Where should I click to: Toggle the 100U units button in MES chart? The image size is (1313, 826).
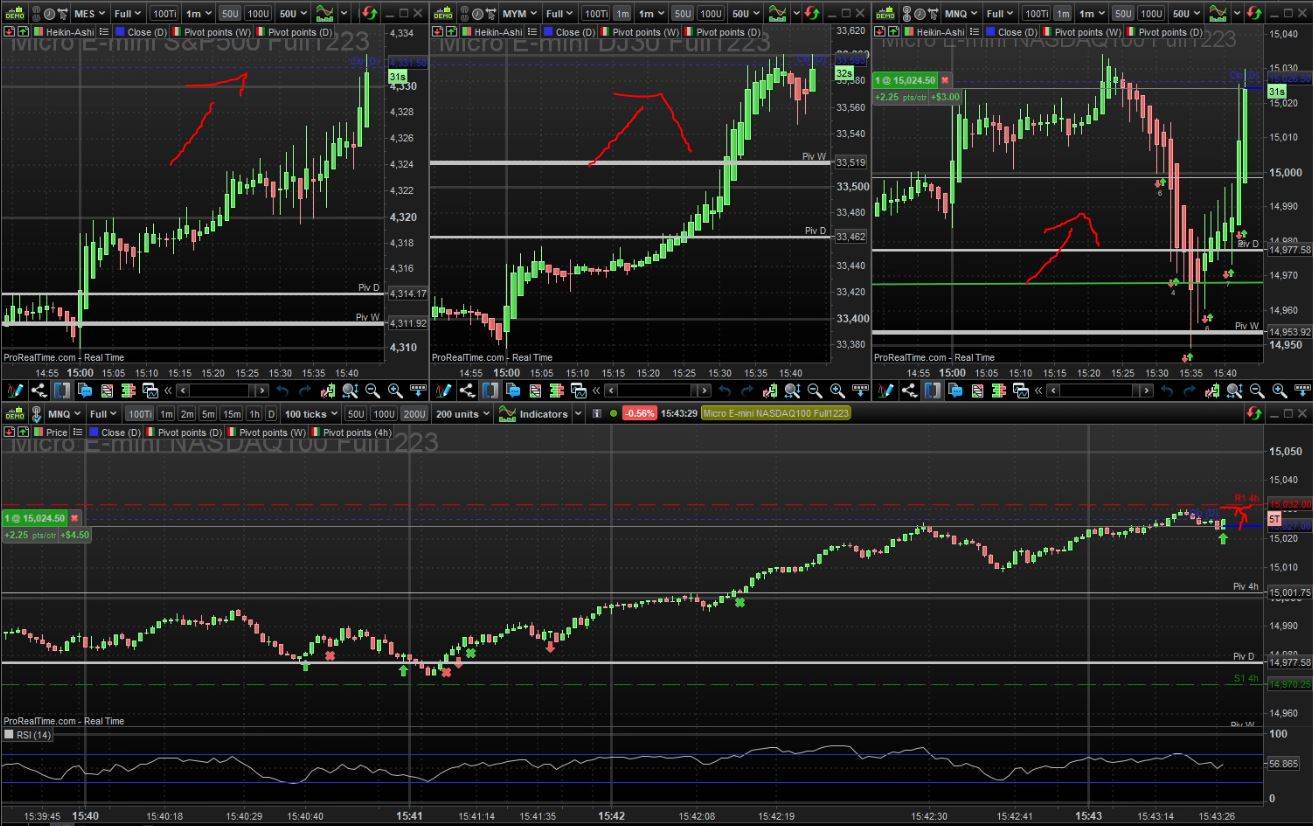(257, 14)
